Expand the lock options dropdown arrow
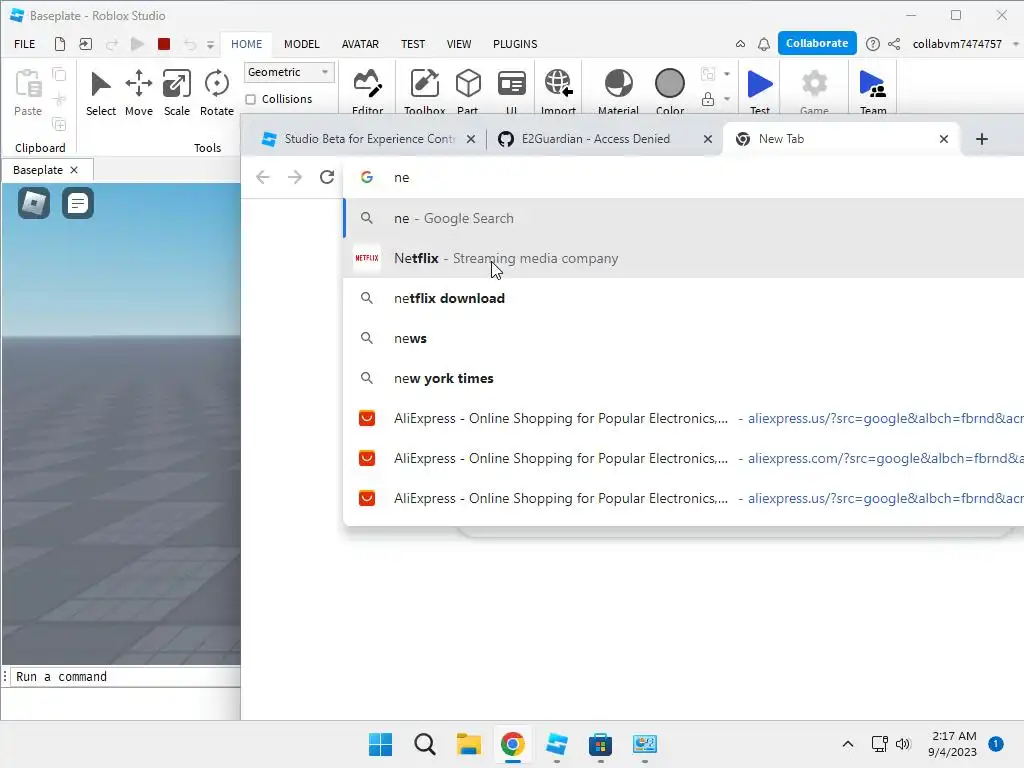 coord(727,99)
